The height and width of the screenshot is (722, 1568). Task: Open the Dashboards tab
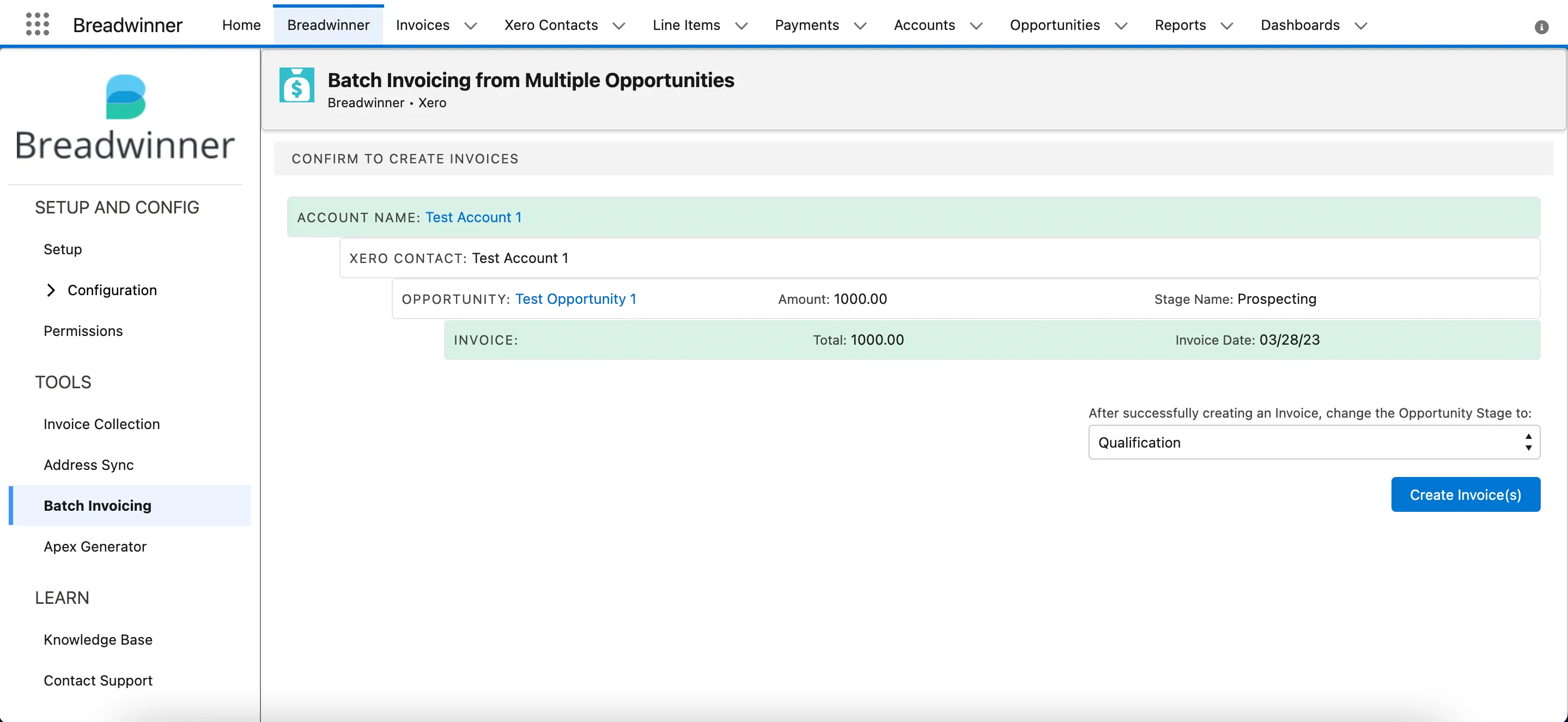1299,25
